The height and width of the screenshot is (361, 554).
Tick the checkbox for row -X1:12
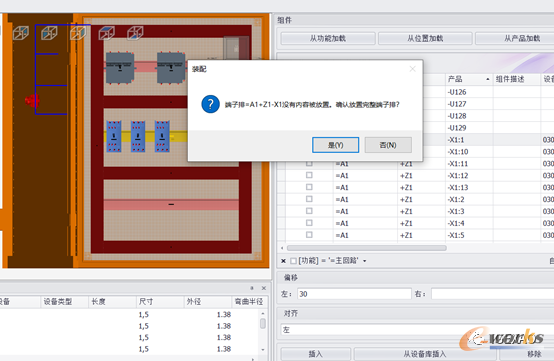click(309, 175)
